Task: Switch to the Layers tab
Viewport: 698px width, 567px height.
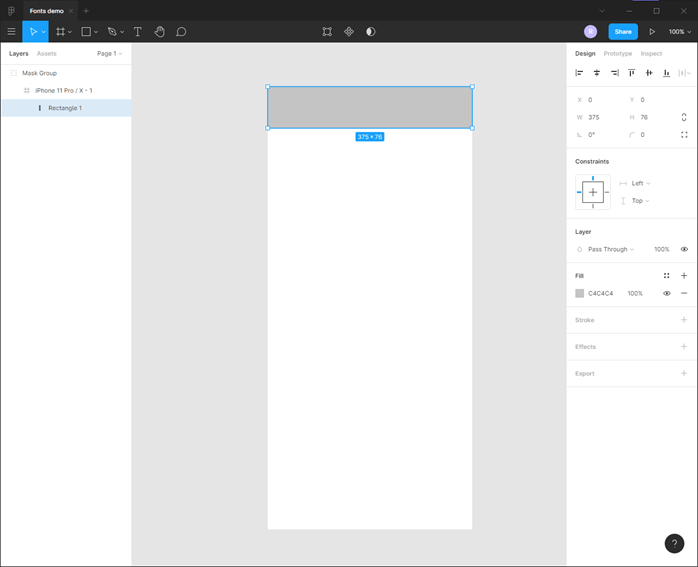Action: click(19, 53)
